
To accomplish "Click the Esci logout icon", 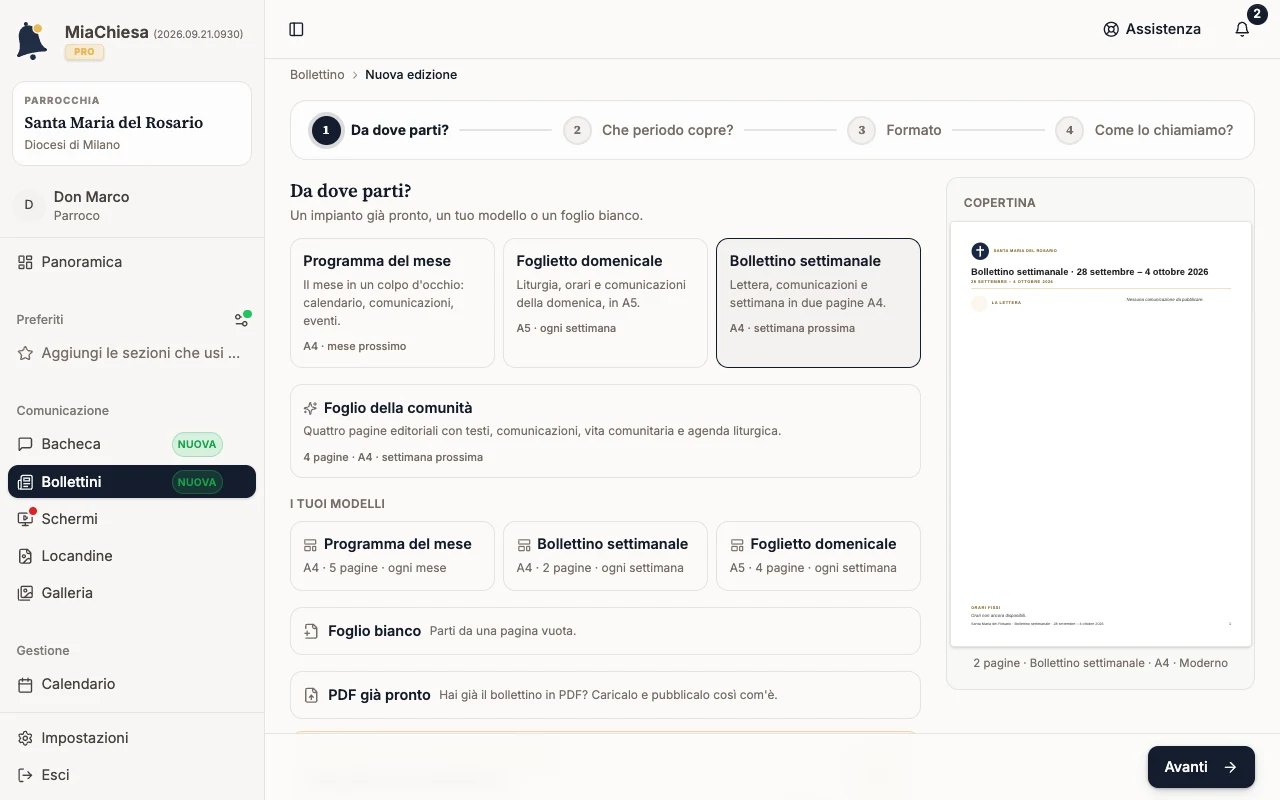I will point(25,775).
